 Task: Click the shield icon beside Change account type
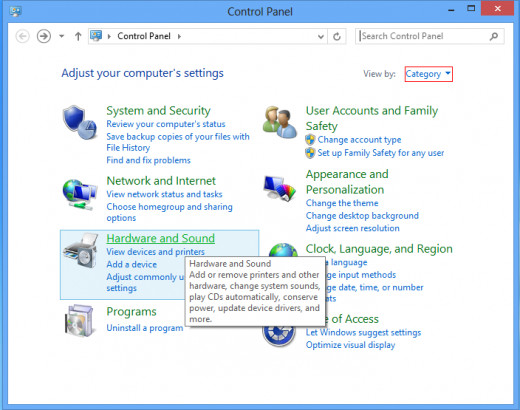pyautogui.click(x=310, y=140)
